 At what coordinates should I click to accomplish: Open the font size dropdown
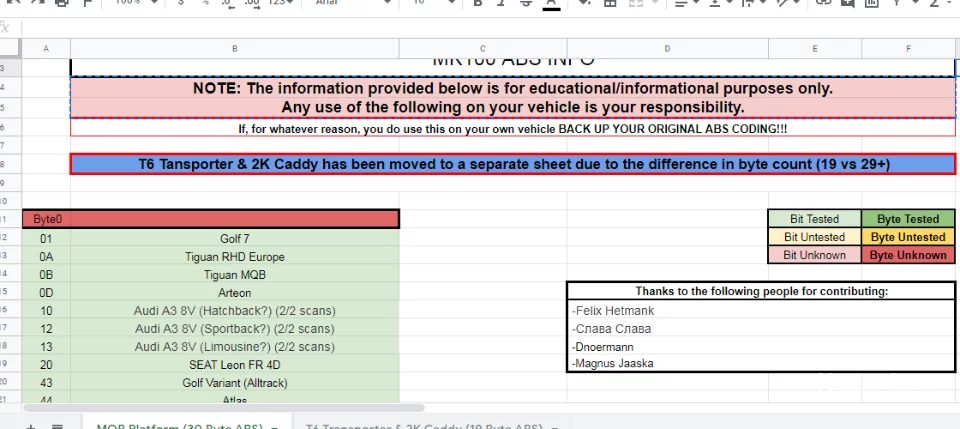(433, 3)
